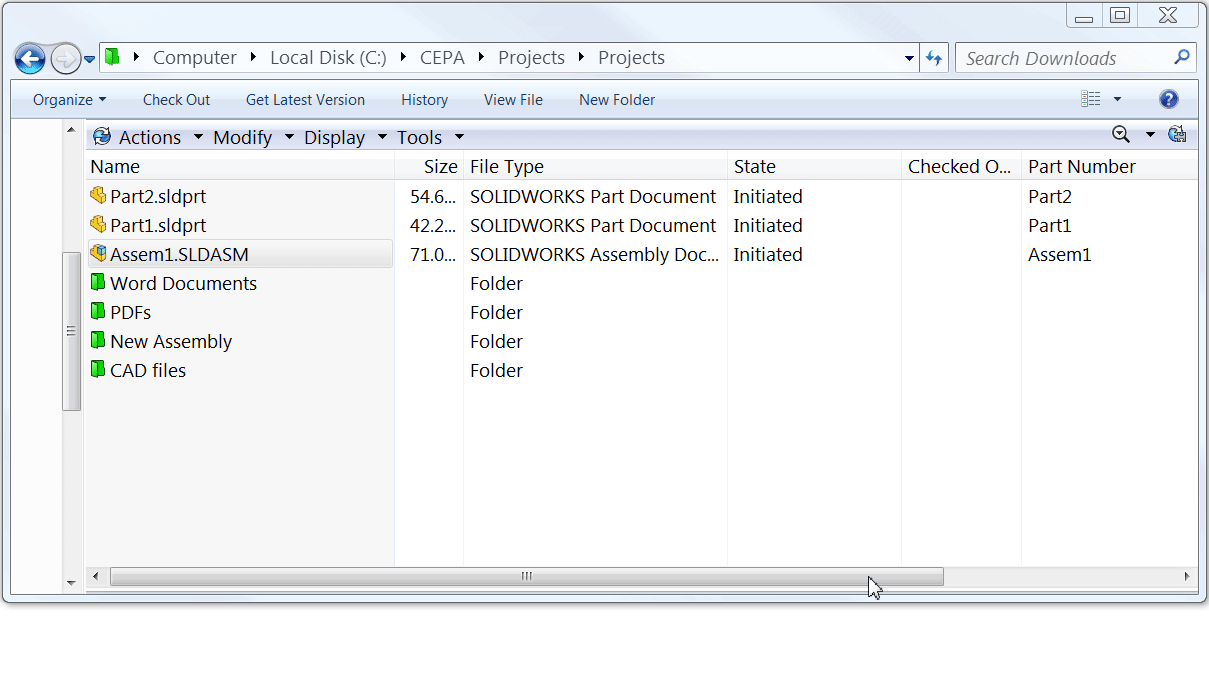Select the Assem1.SLDASM assembly icon
The height and width of the screenshot is (687, 1209).
98,253
